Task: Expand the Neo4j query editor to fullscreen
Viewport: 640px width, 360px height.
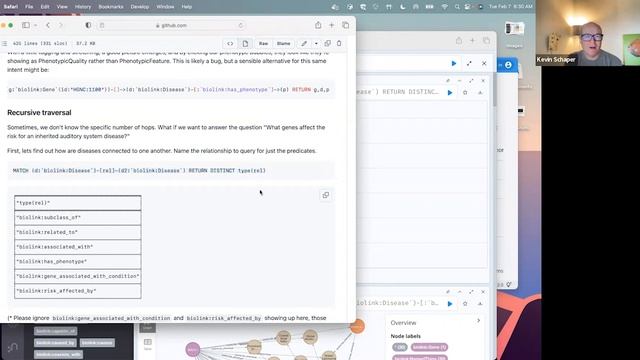Action: tap(469, 63)
